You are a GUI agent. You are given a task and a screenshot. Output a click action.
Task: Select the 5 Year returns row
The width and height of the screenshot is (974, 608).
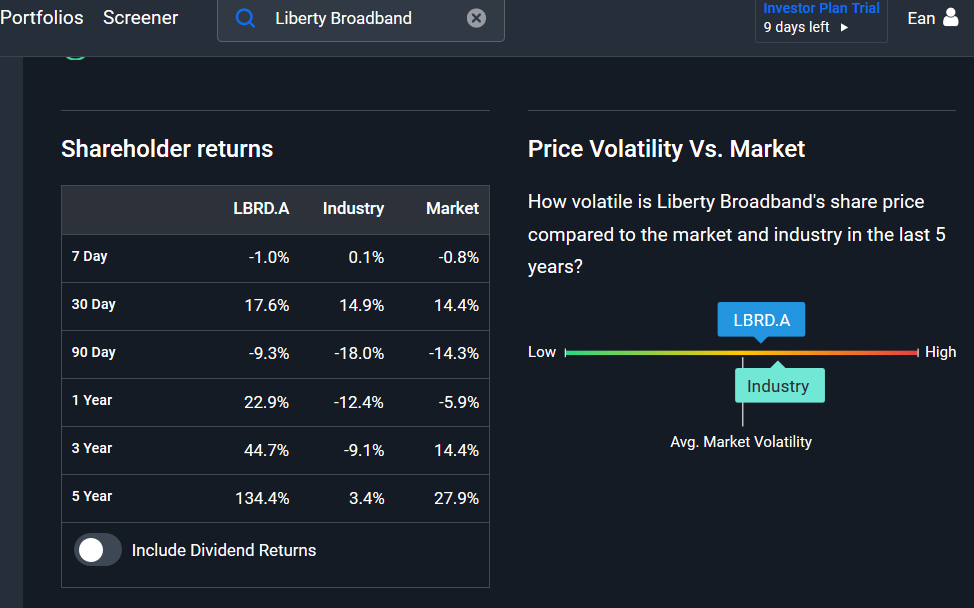pyautogui.click(x=275, y=498)
